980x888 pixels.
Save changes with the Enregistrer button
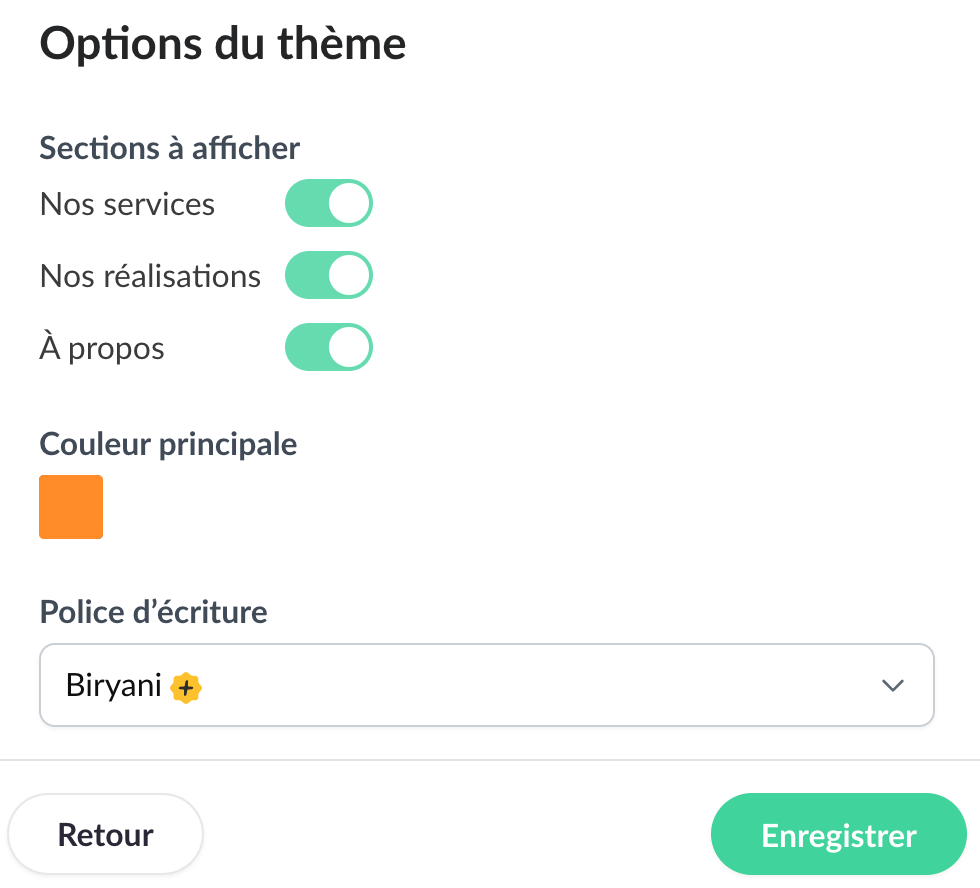(x=838, y=835)
